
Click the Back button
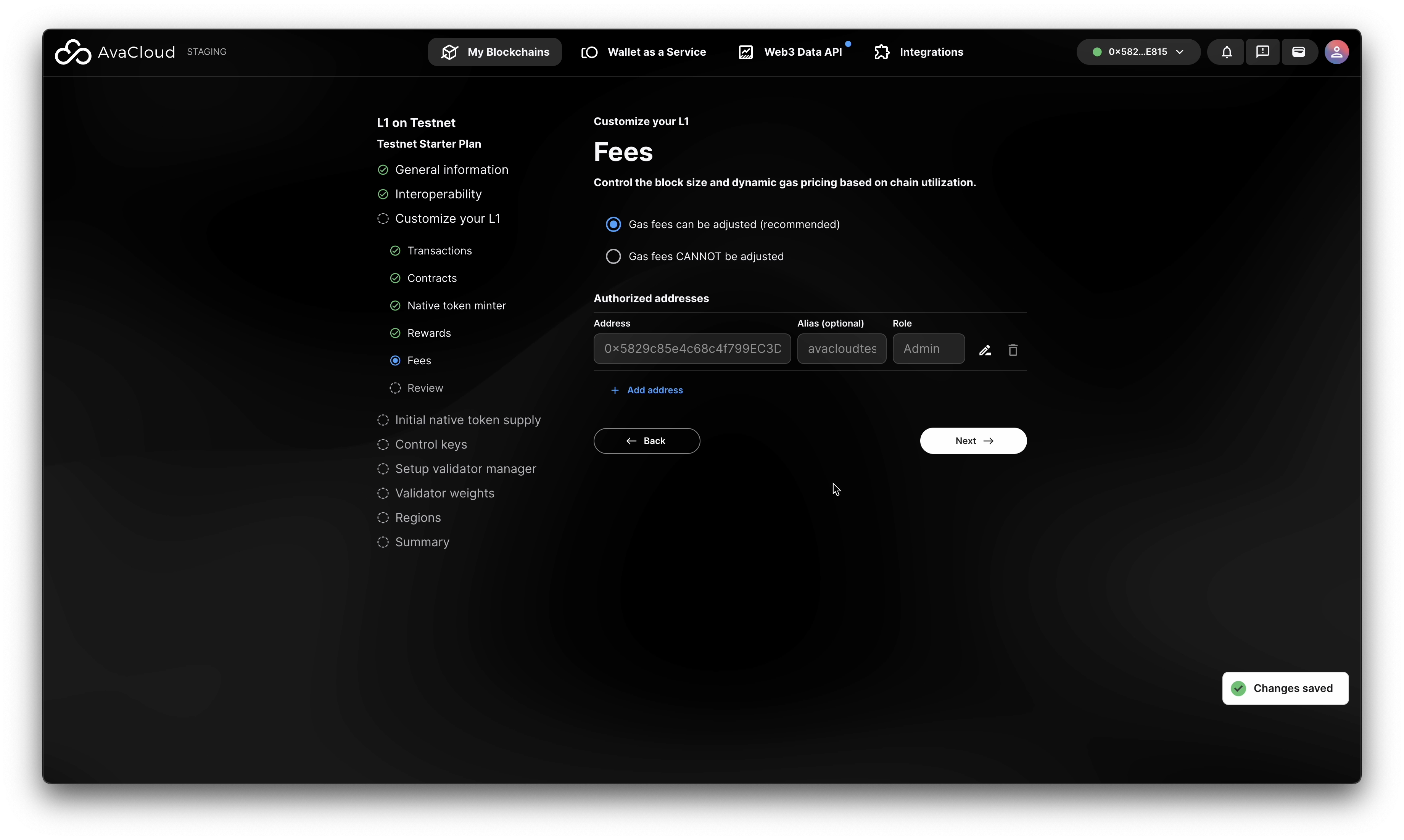tap(647, 441)
